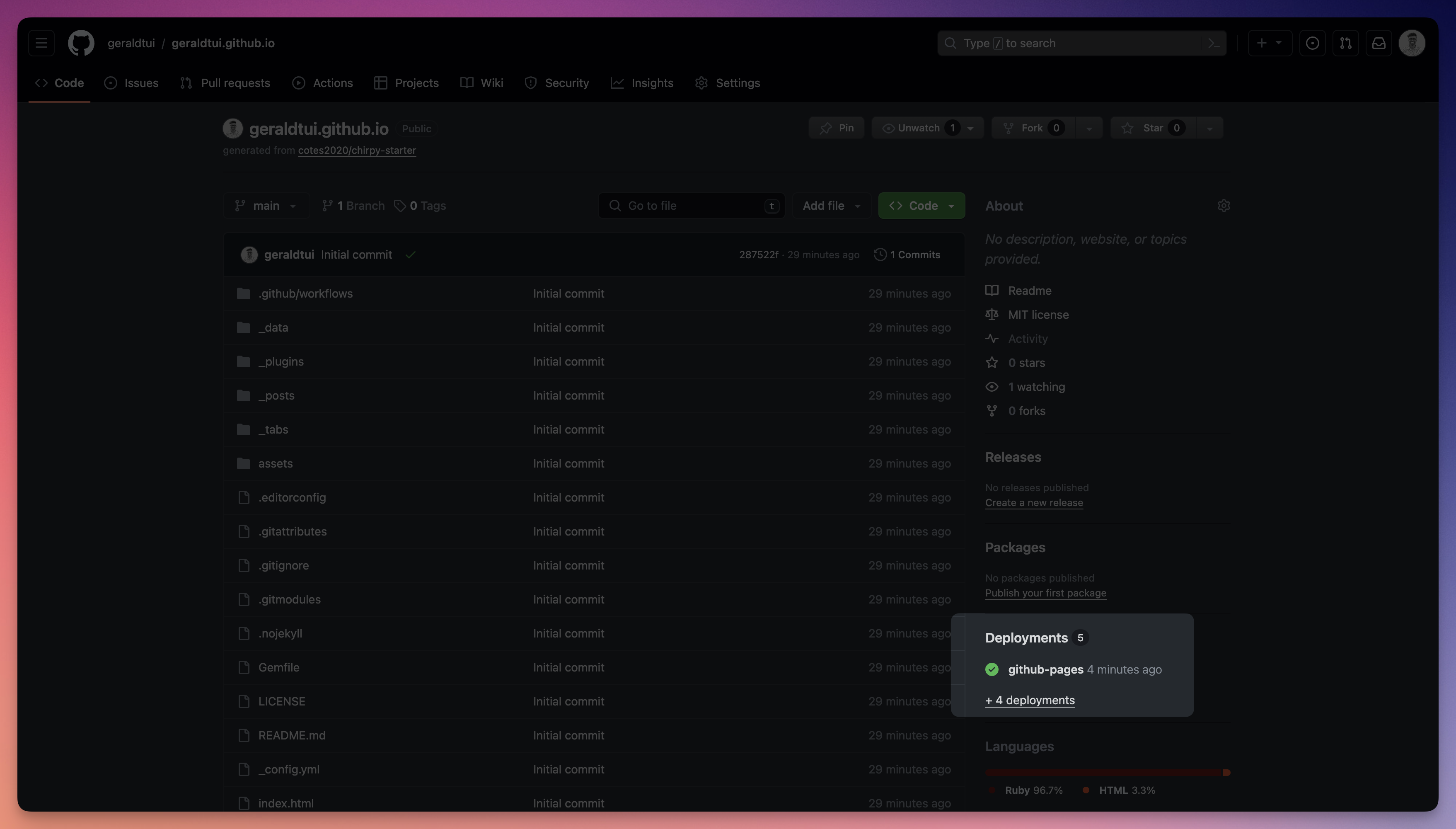
Task: Open the index.html file
Action: (285, 803)
